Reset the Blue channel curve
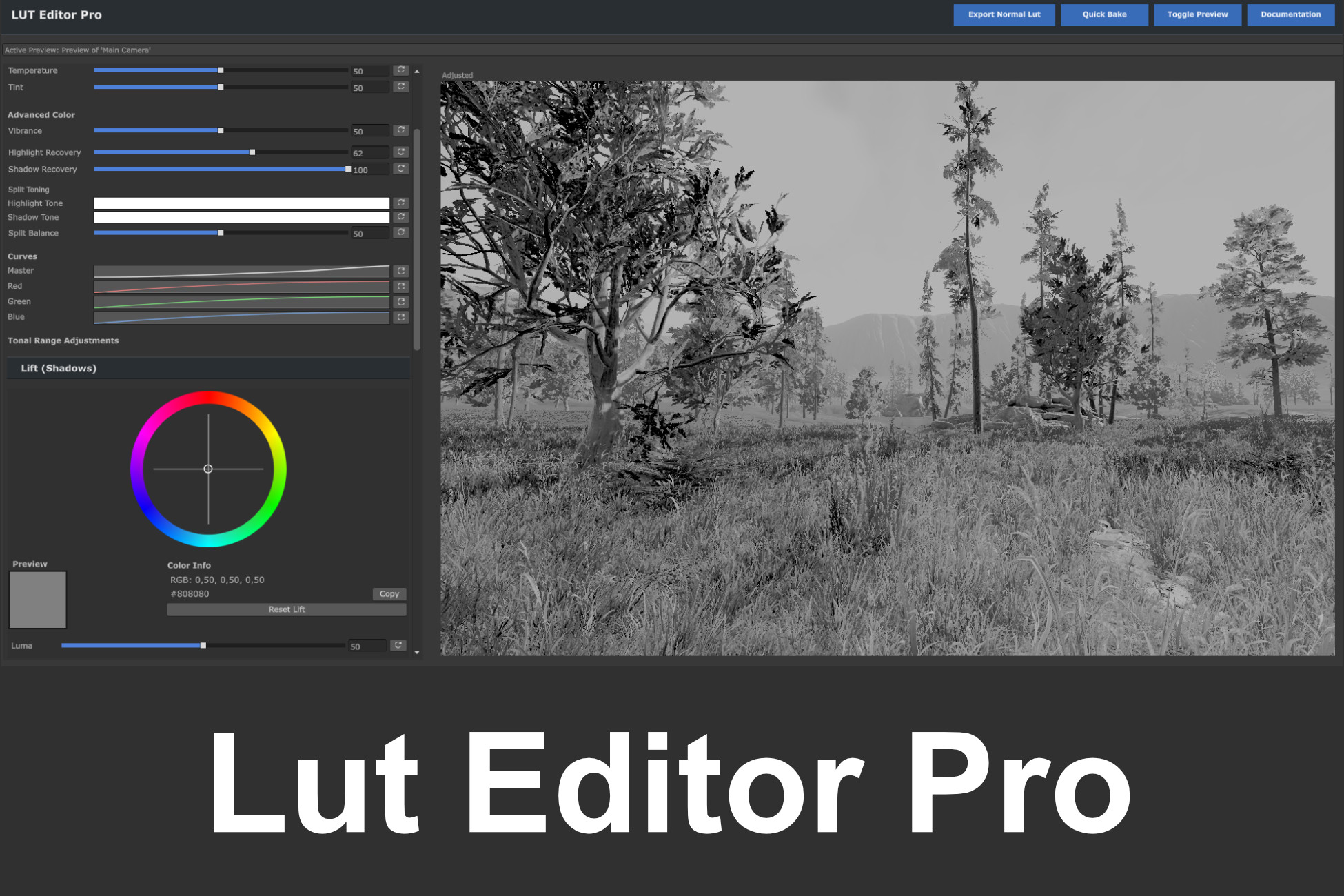The image size is (1344, 896). point(400,317)
